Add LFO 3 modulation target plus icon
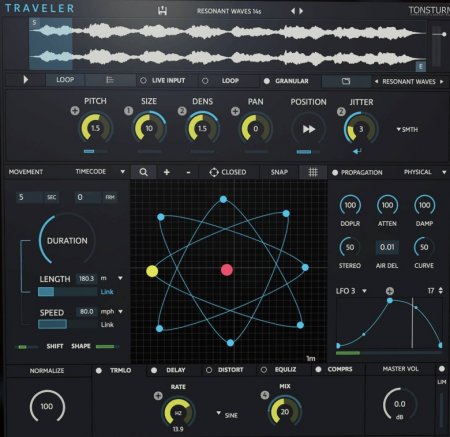The image size is (450, 437). [x=390, y=291]
